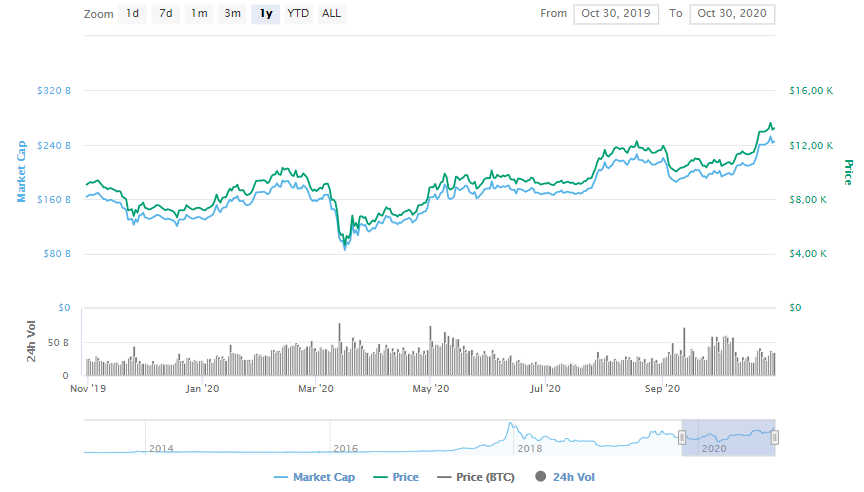Select the 7d zoom range

pyautogui.click(x=166, y=14)
